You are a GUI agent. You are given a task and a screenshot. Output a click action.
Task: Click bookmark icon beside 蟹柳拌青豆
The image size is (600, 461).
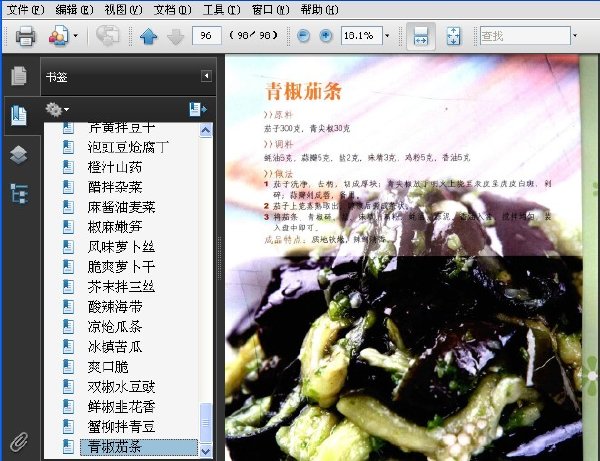tap(68, 427)
